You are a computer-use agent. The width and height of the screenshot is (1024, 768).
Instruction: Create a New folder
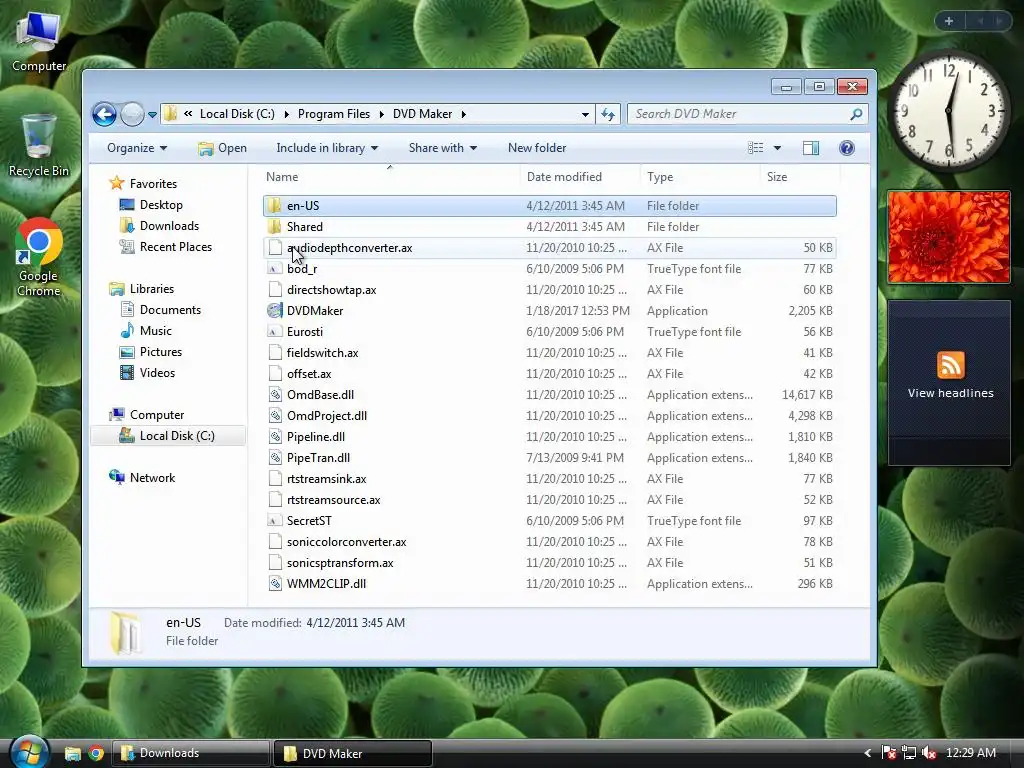click(x=537, y=148)
